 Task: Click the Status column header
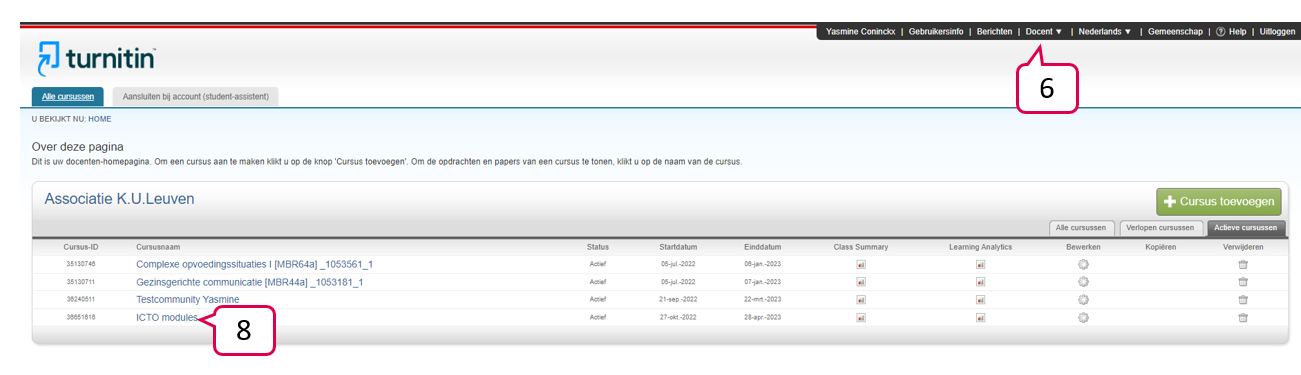pyautogui.click(x=598, y=247)
